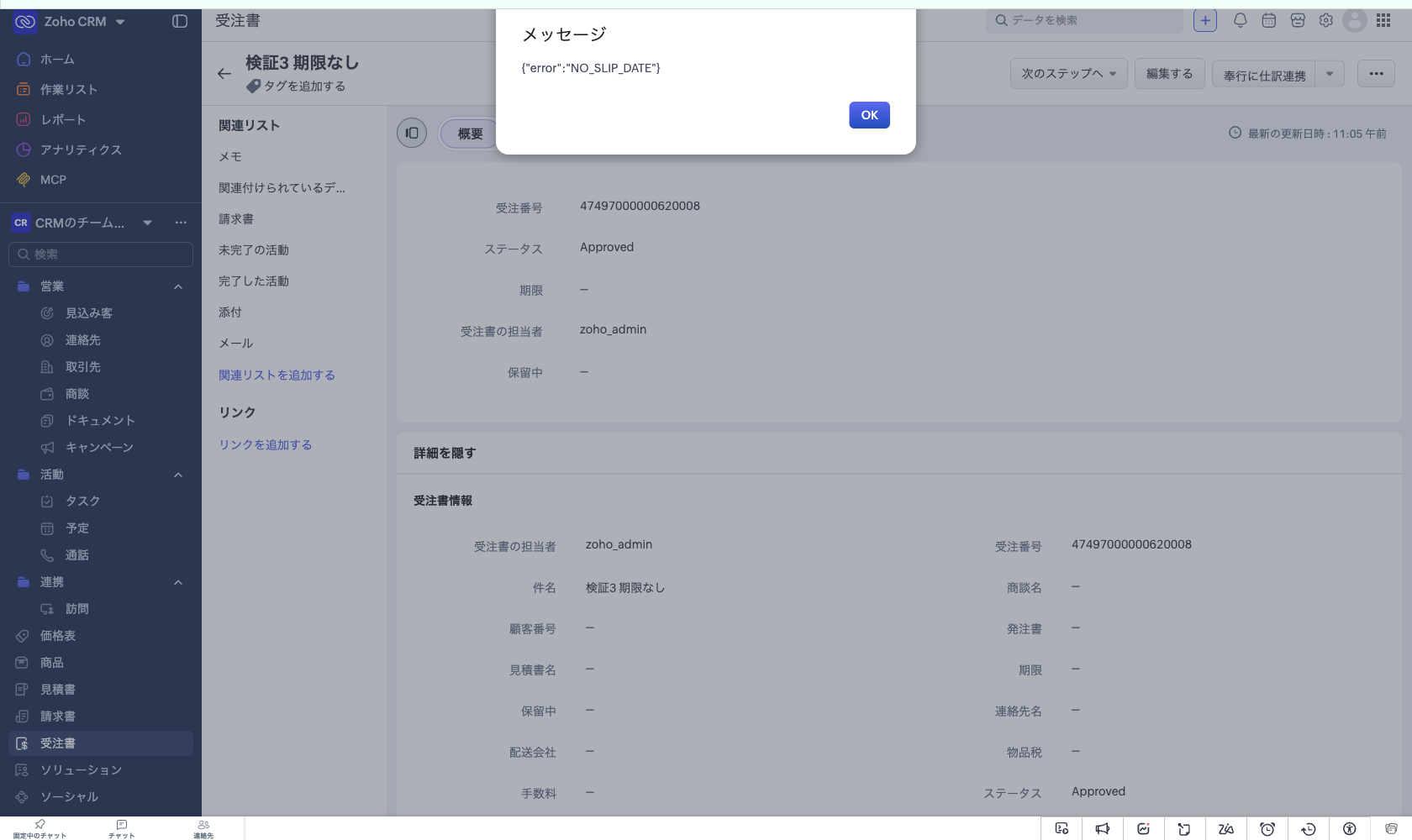Open the Zoho CRM product switcher dropdown
The width and height of the screenshot is (1412, 840).
tap(120, 22)
